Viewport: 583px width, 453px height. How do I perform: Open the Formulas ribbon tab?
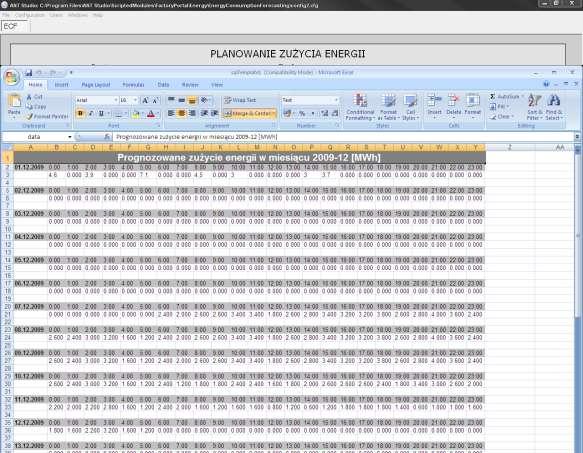[x=133, y=85]
